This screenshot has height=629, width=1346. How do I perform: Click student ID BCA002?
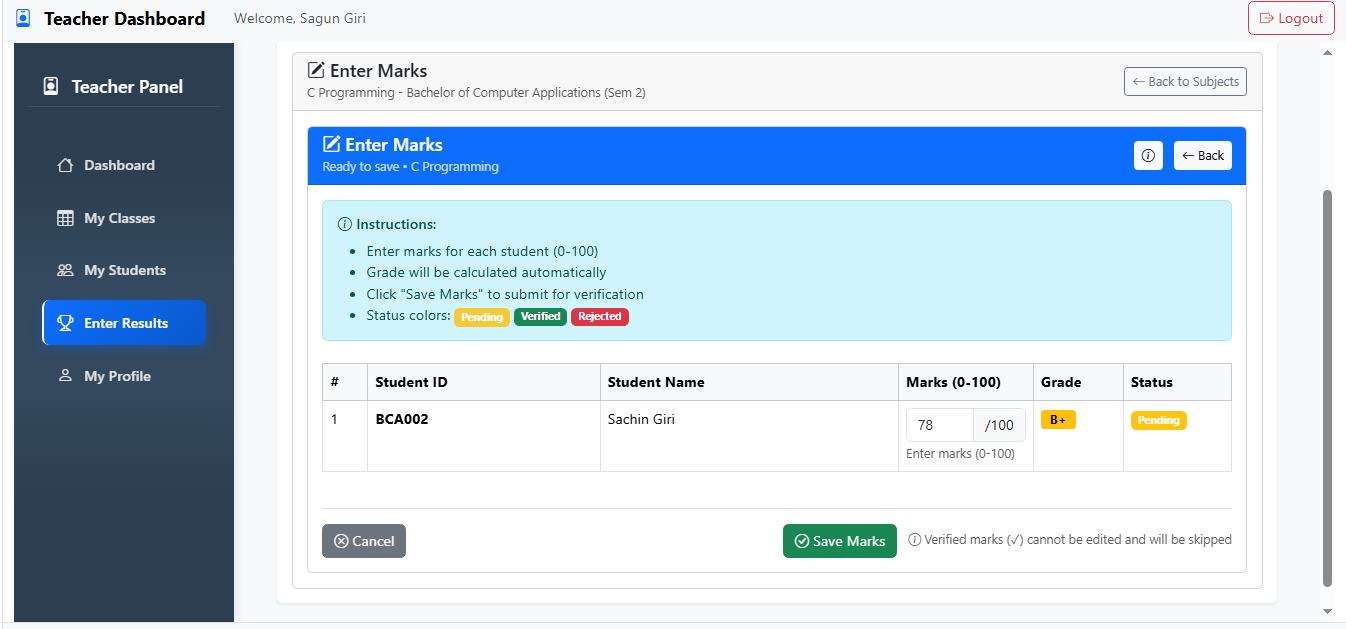pyautogui.click(x=402, y=419)
